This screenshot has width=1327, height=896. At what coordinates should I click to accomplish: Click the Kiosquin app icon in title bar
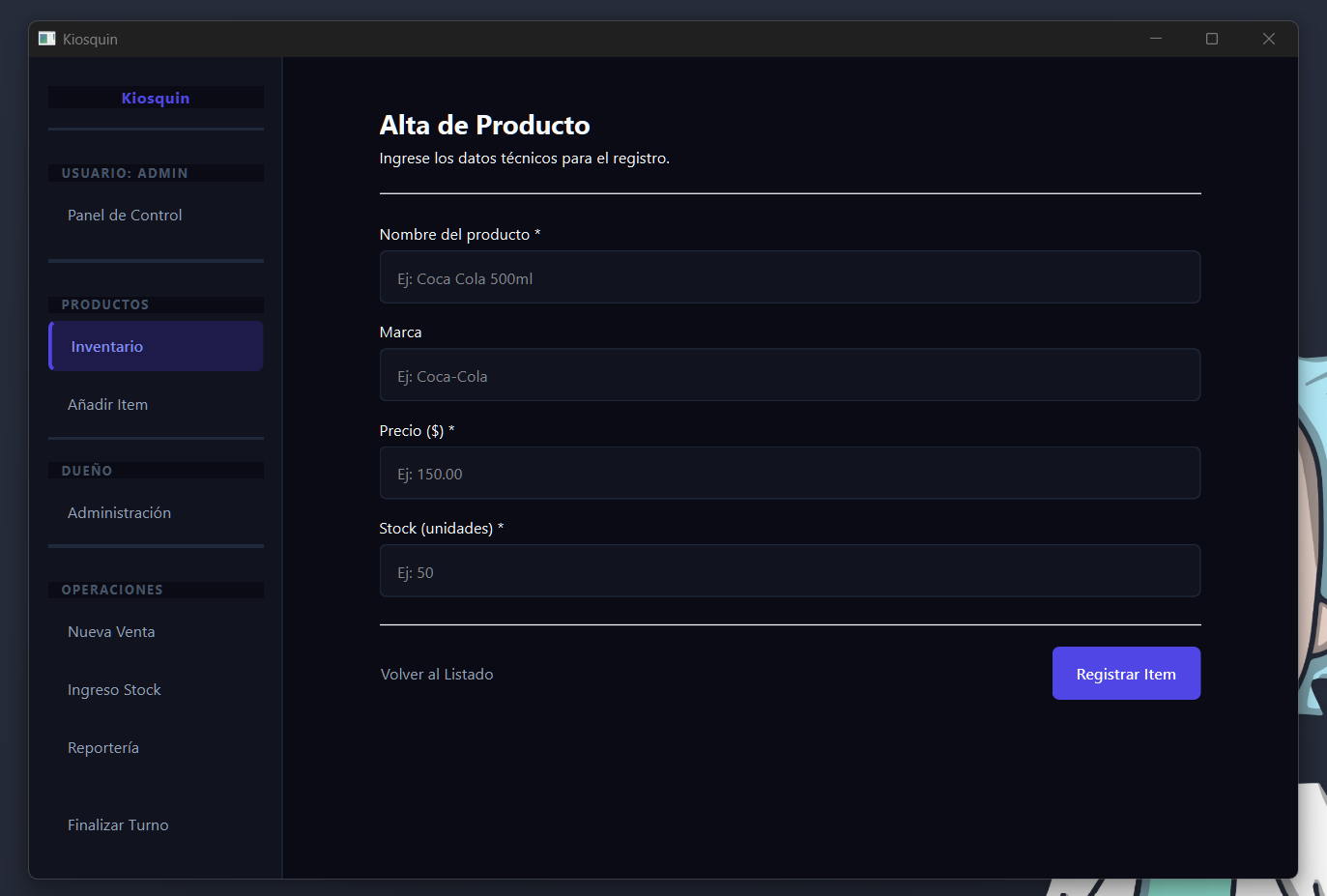45,38
